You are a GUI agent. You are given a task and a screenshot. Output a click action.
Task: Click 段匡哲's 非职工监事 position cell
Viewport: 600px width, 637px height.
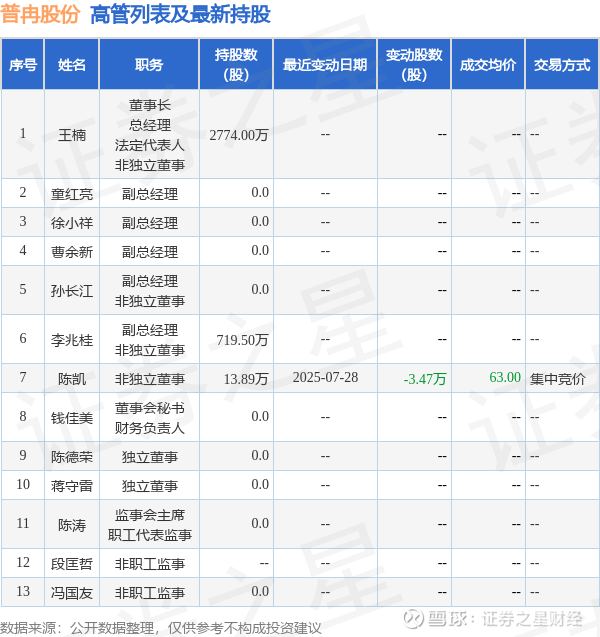point(149,564)
